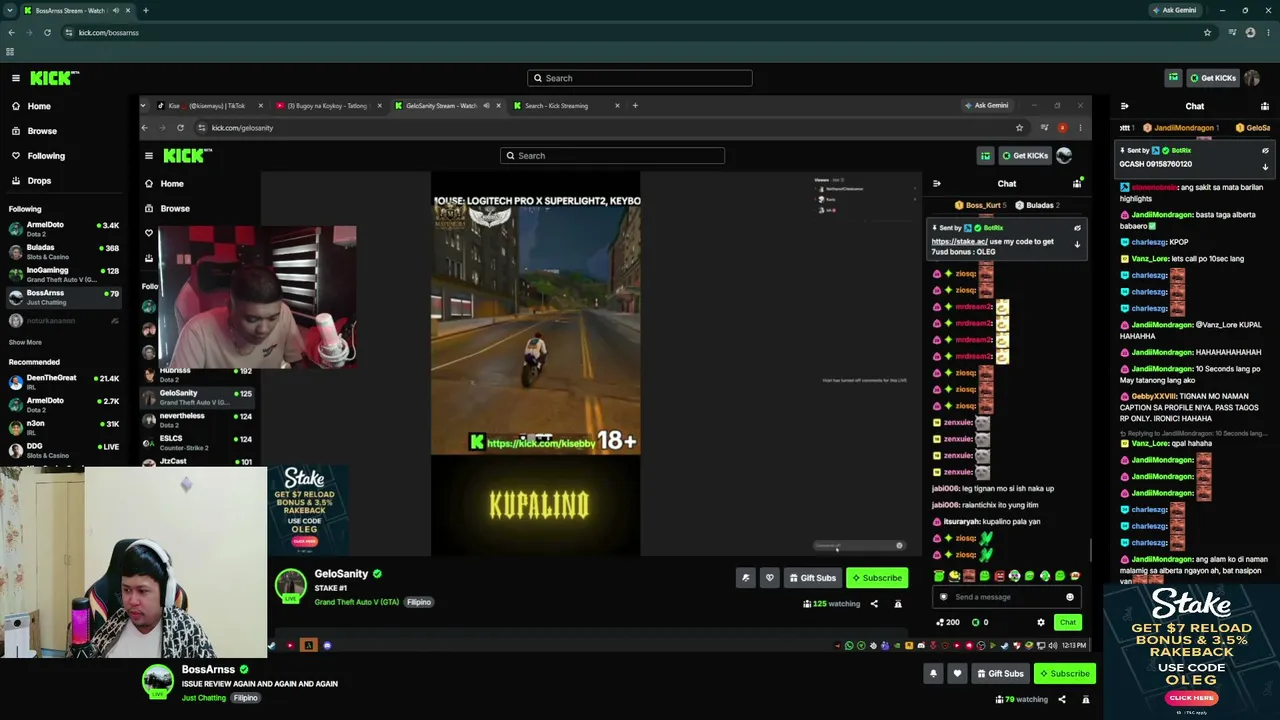Image resolution: width=1280 pixels, height=720 pixels.
Task: Open the Just Chatting category link
Action: 204,698
